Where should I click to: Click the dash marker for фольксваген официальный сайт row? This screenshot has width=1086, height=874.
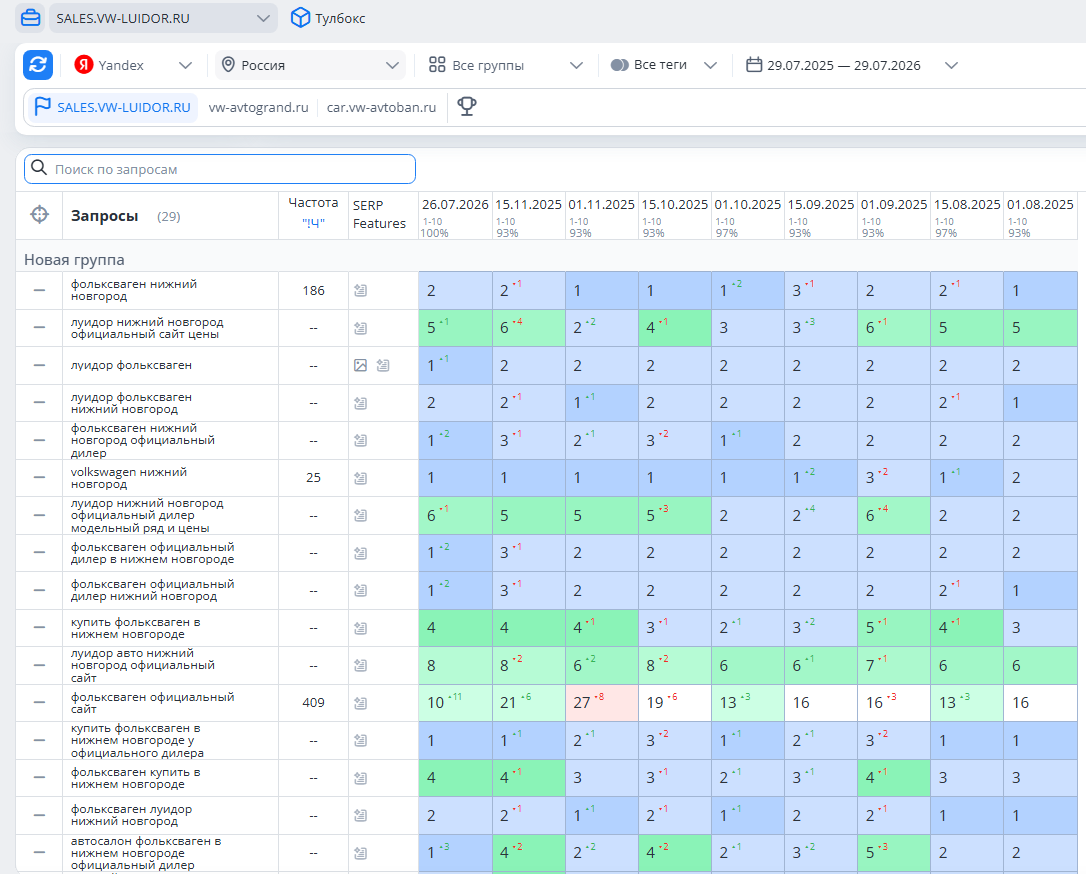39,703
